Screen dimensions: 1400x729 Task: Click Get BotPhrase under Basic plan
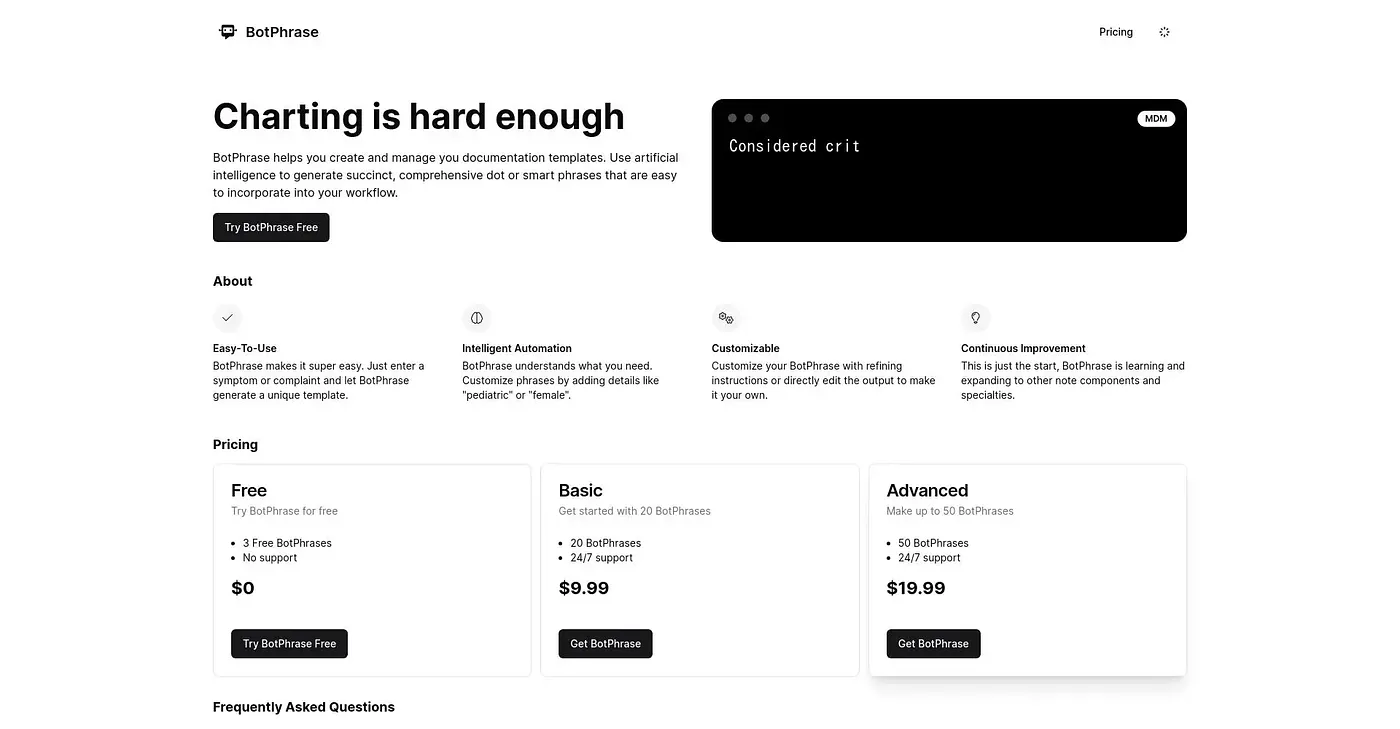605,644
